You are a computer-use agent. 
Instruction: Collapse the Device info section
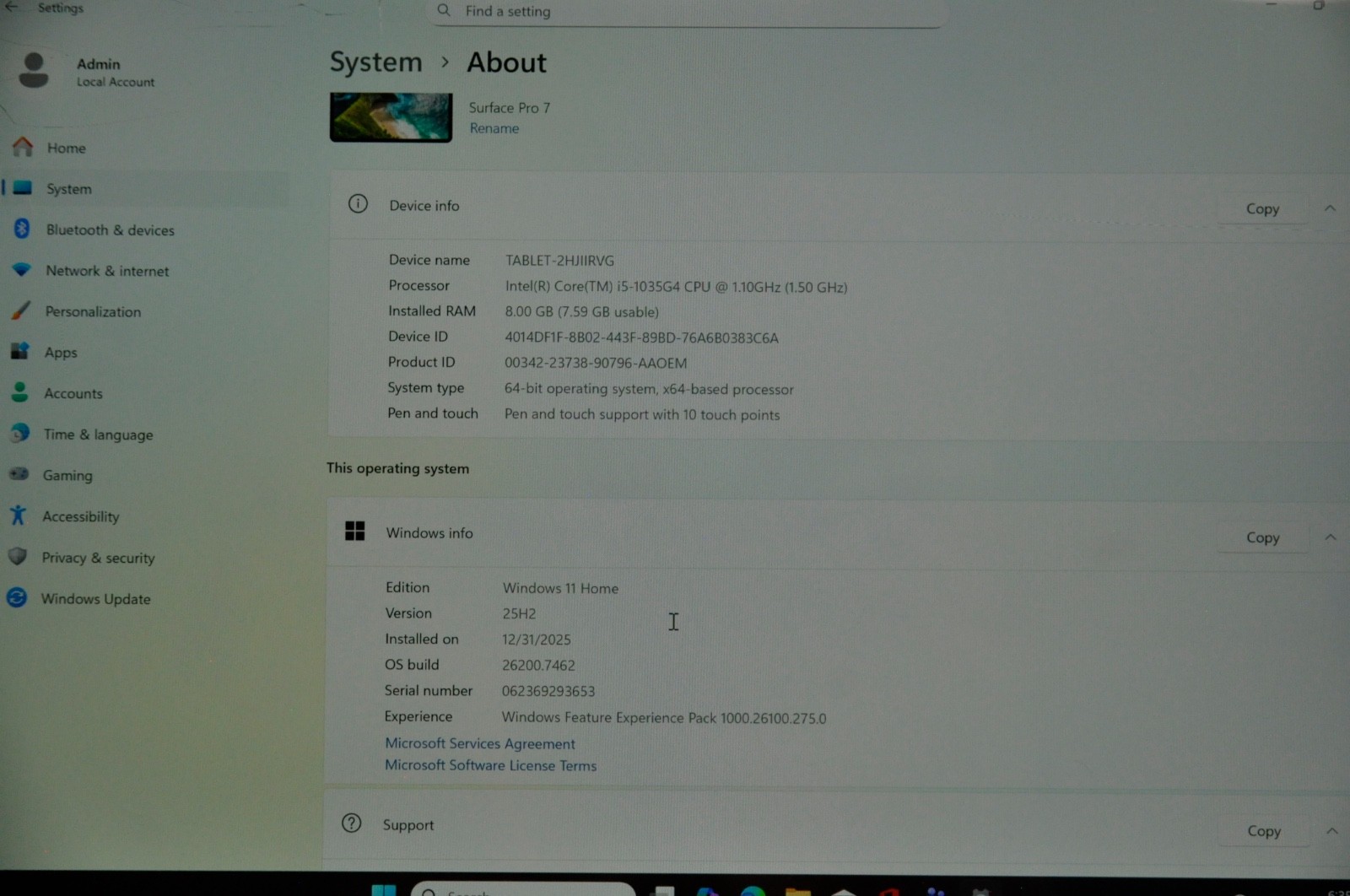[x=1330, y=208]
